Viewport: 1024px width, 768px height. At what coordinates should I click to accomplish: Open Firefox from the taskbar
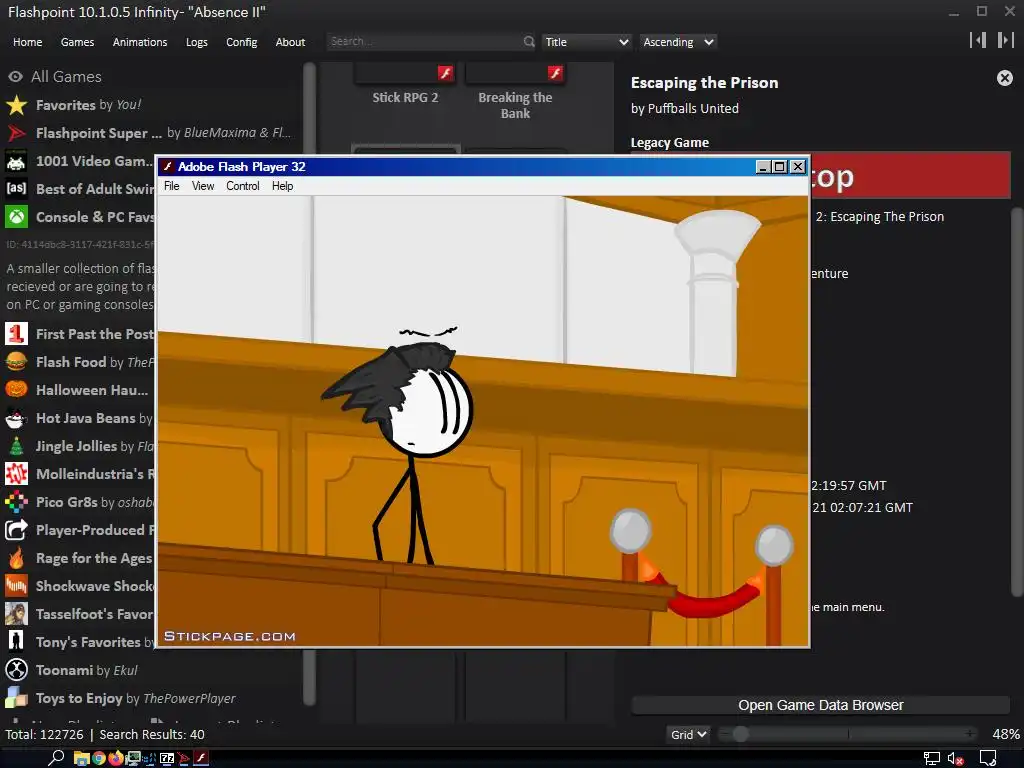tap(116, 758)
